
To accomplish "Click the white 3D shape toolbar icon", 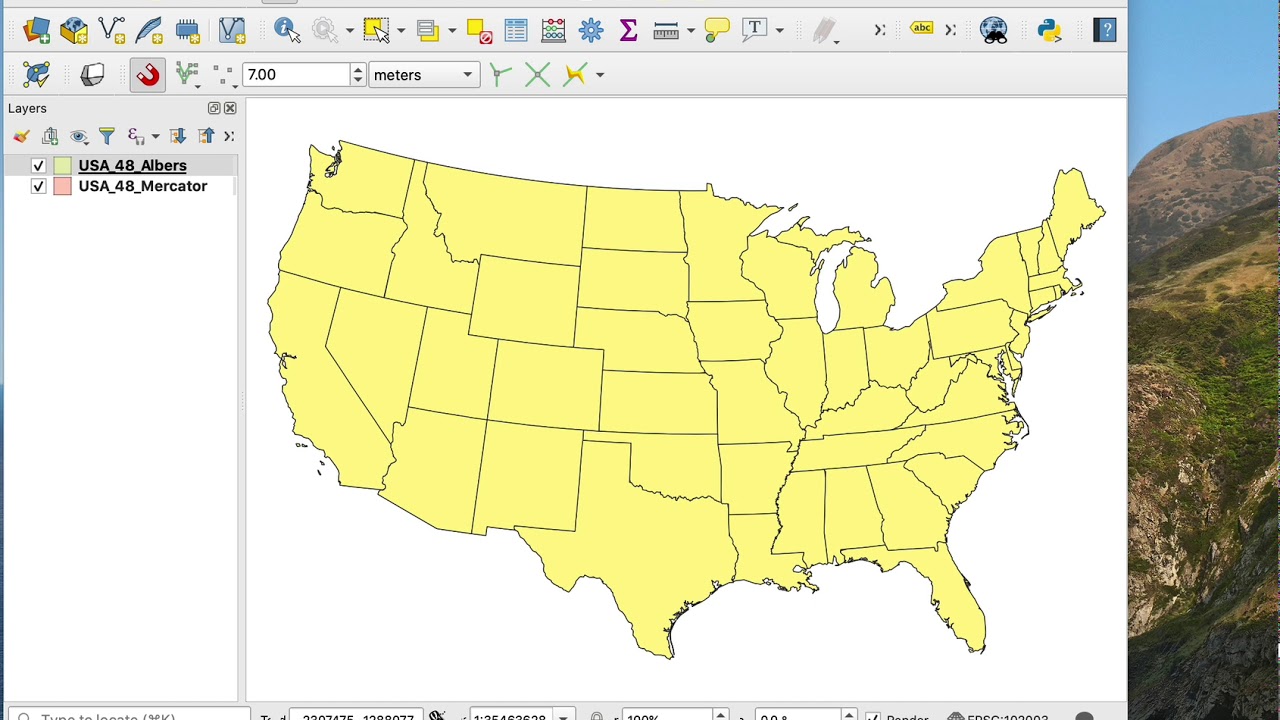I will coord(92,74).
